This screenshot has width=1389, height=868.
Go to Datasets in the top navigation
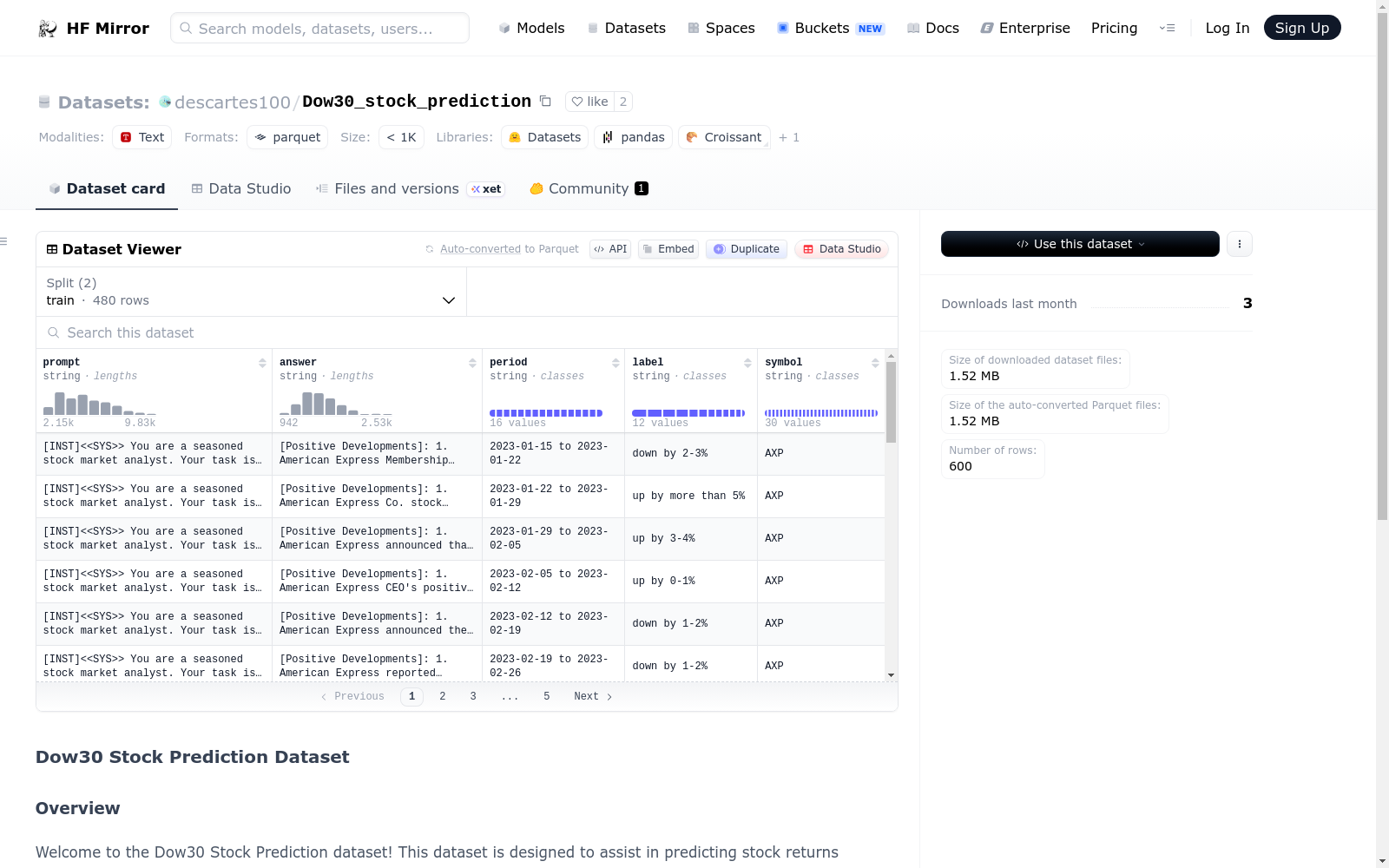(627, 28)
